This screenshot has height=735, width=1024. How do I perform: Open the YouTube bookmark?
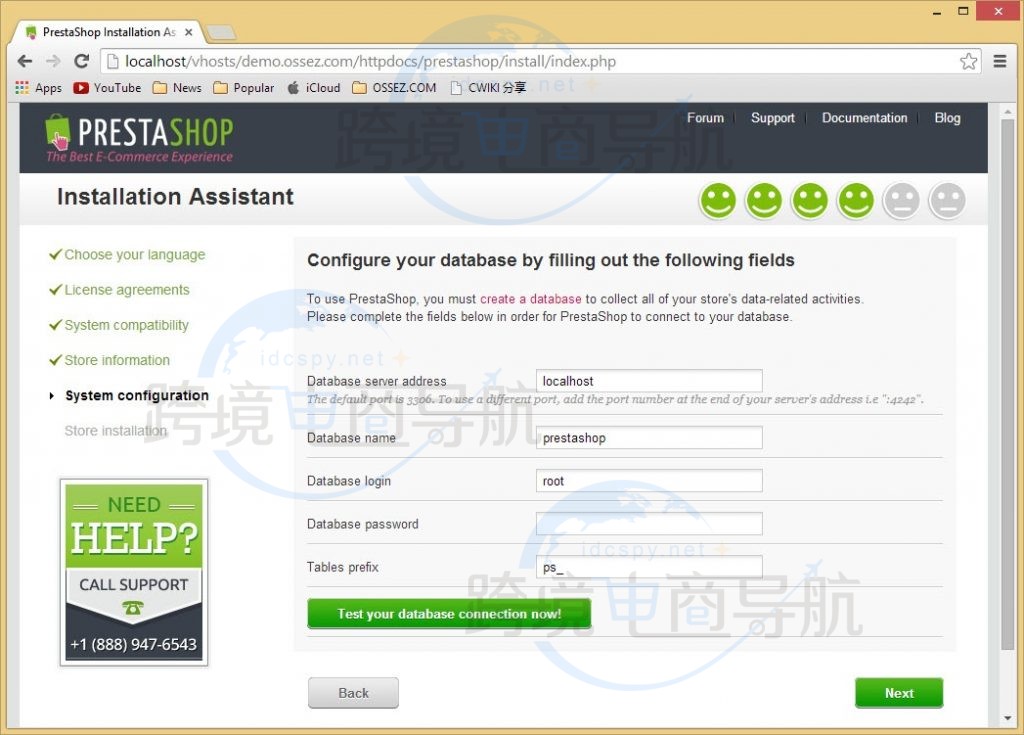pos(107,88)
